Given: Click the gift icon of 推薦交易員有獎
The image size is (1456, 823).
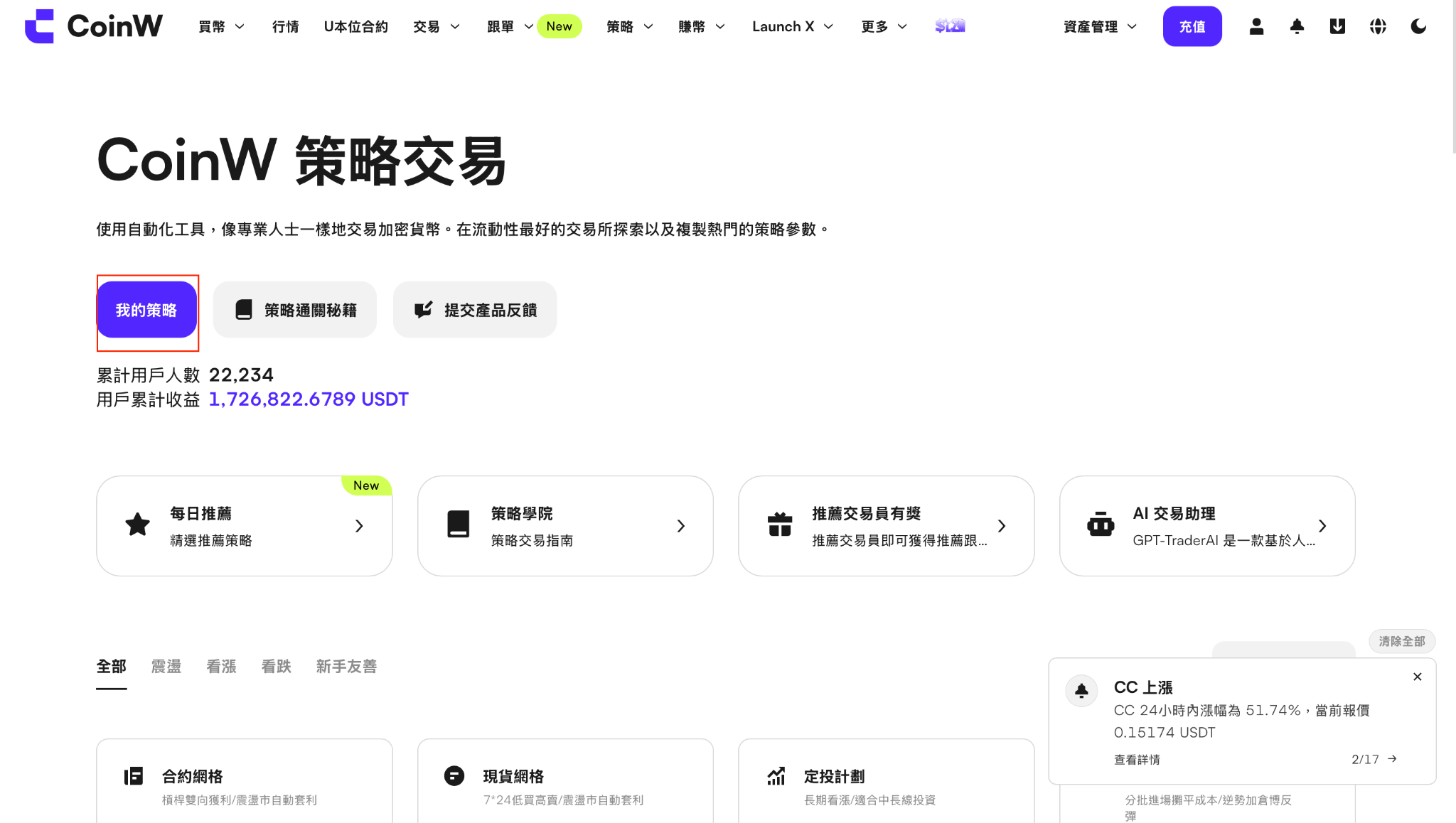Looking at the screenshot, I should click(x=780, y=525).
